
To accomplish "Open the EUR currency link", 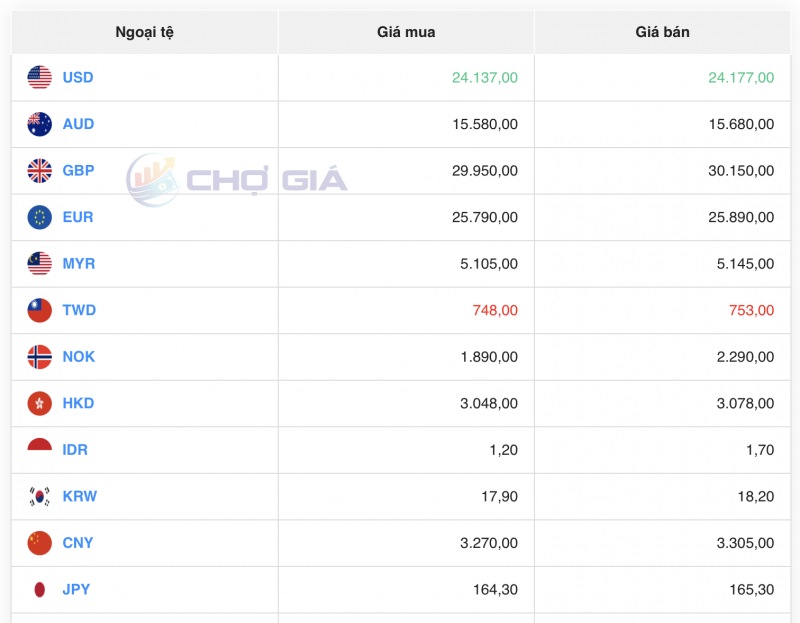I will point(77,217).
